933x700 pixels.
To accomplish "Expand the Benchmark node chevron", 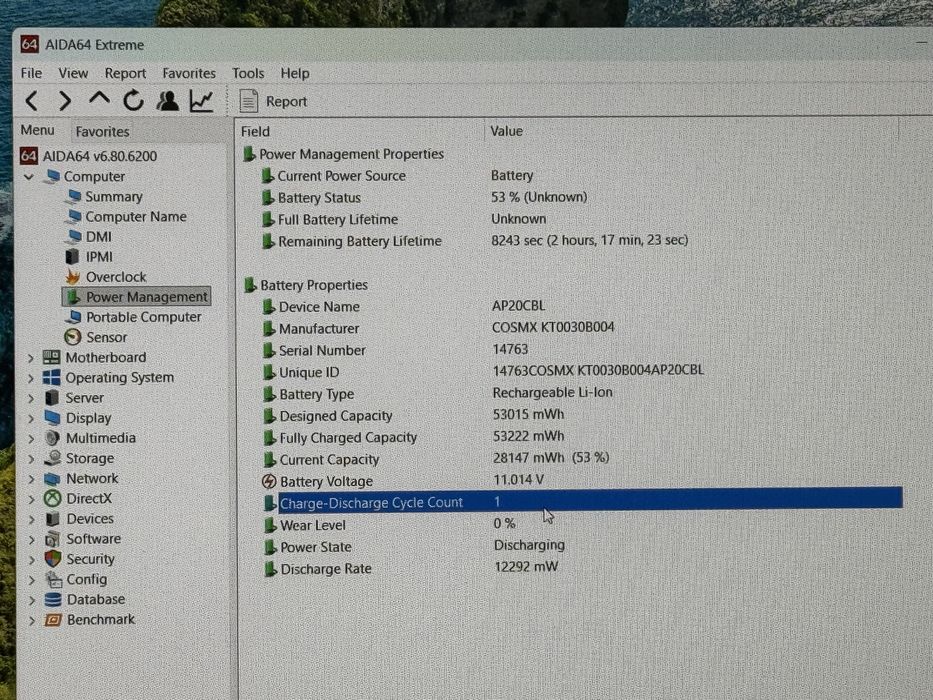I will pos(31,621).
